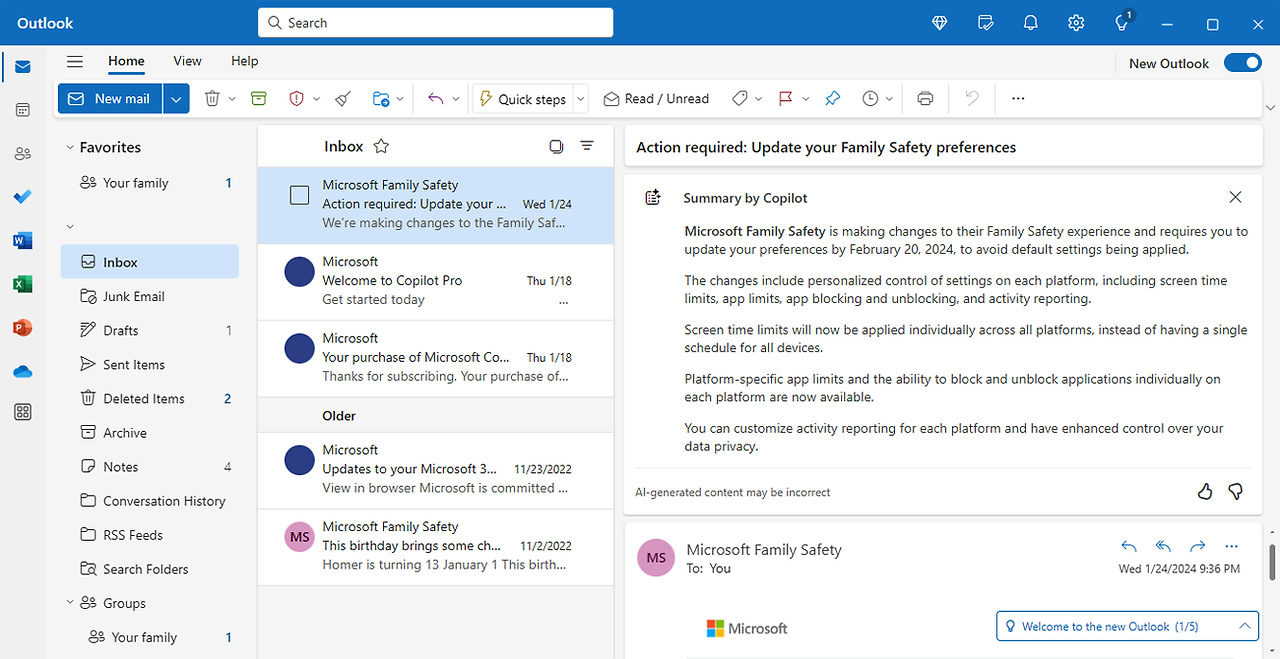Open the Mail app in left rail
The height and width of the screenshot is (659, 1280).
(22, 67)
